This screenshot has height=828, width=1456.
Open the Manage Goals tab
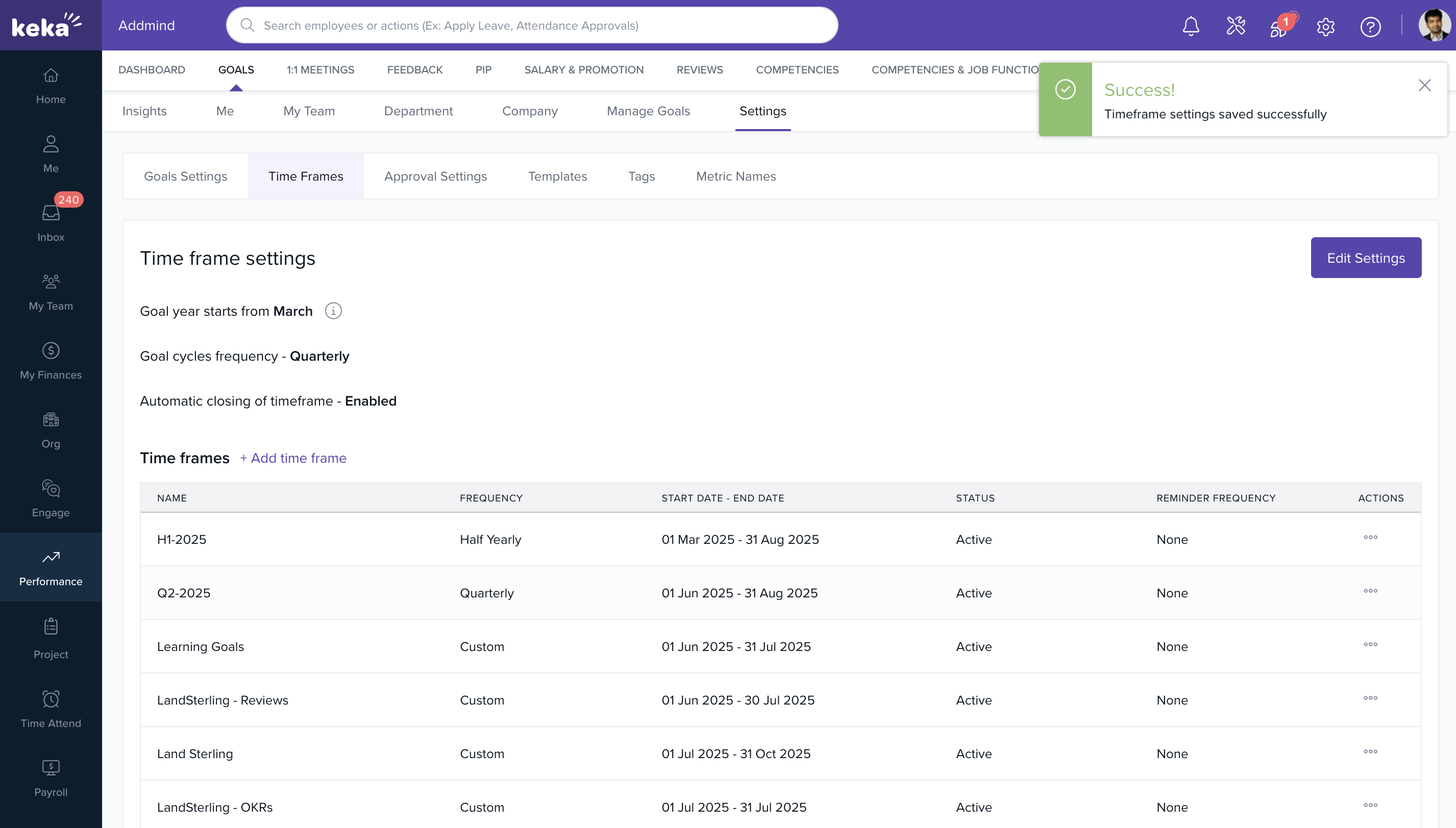click(648, 111)
